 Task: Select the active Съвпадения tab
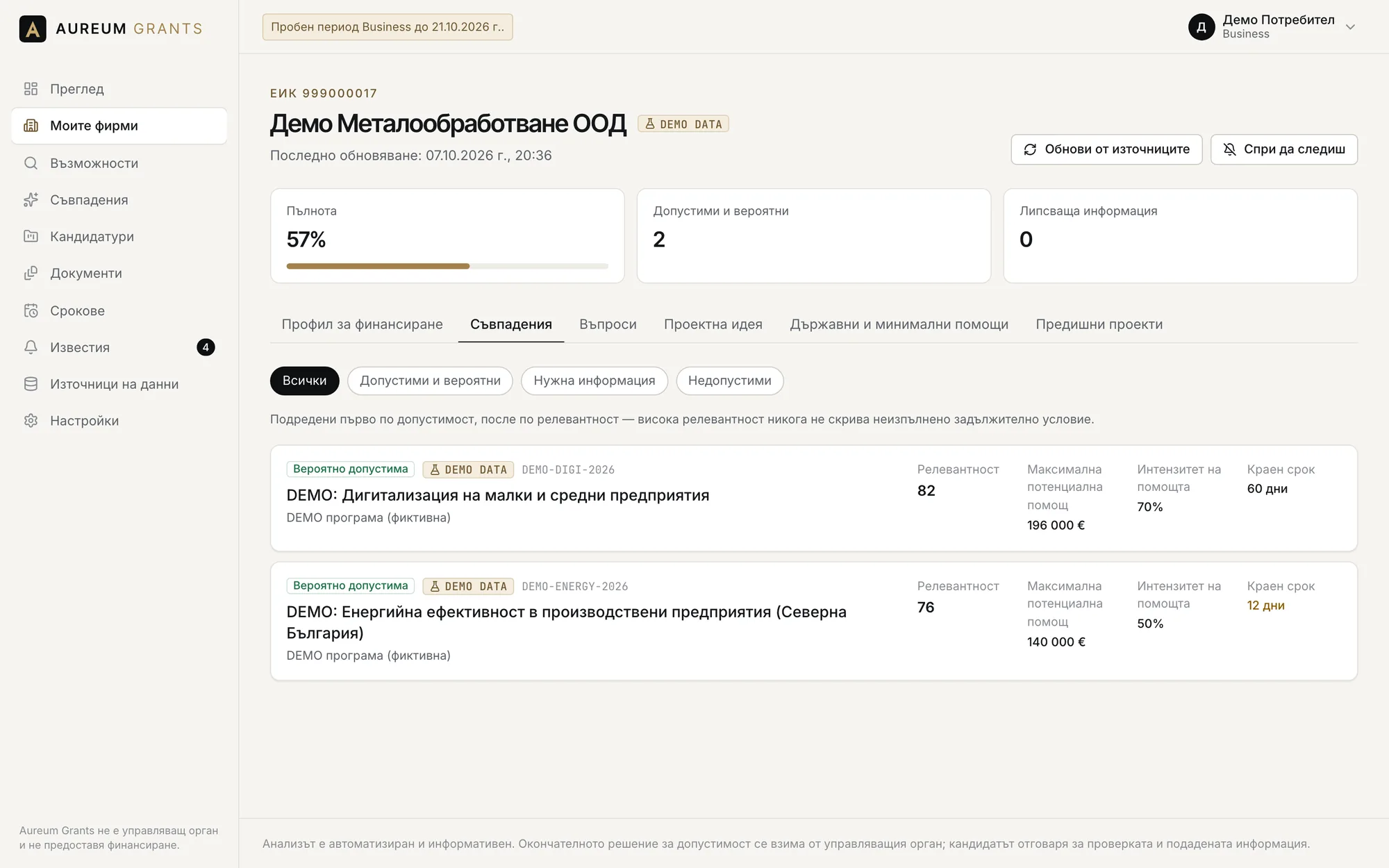(511, 324)
